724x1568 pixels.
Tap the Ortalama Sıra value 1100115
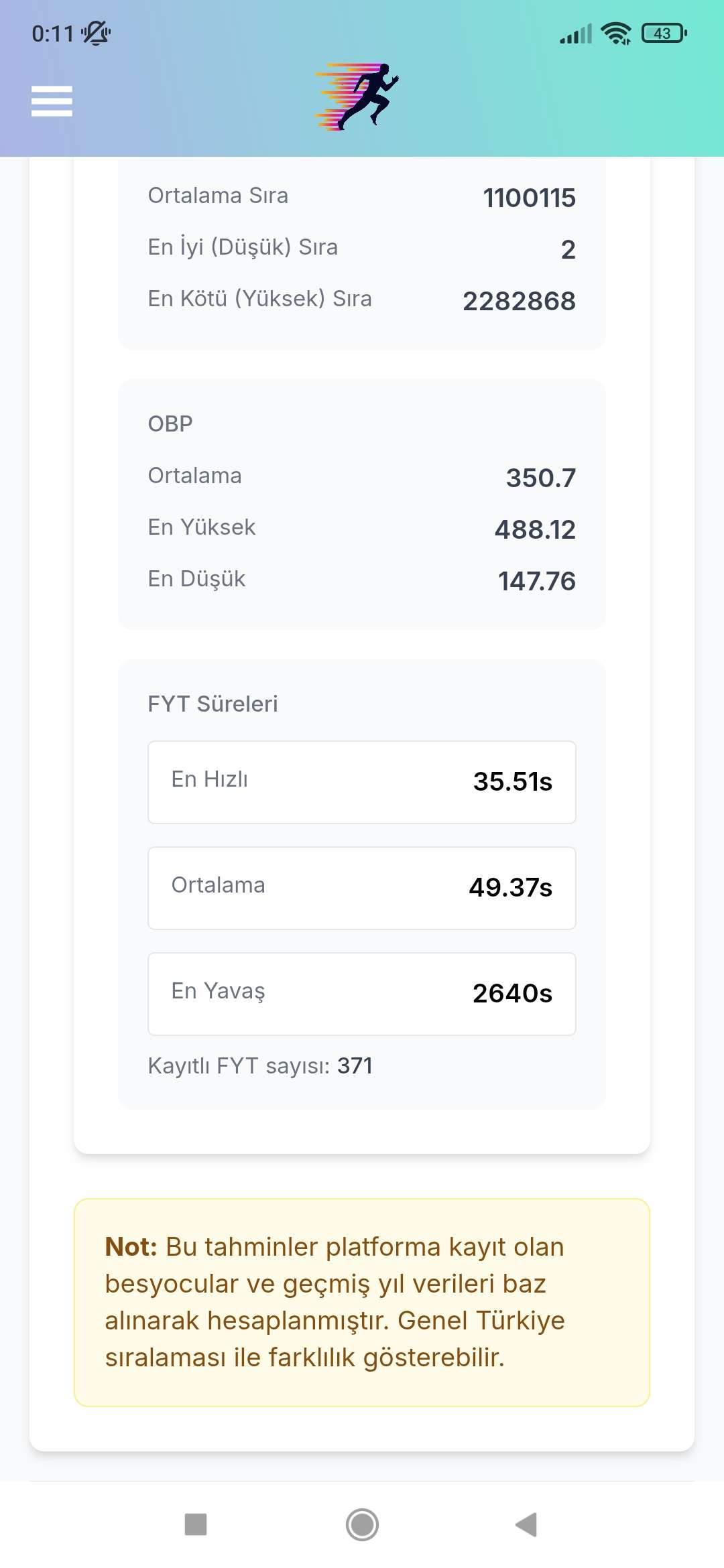point(530,198)
